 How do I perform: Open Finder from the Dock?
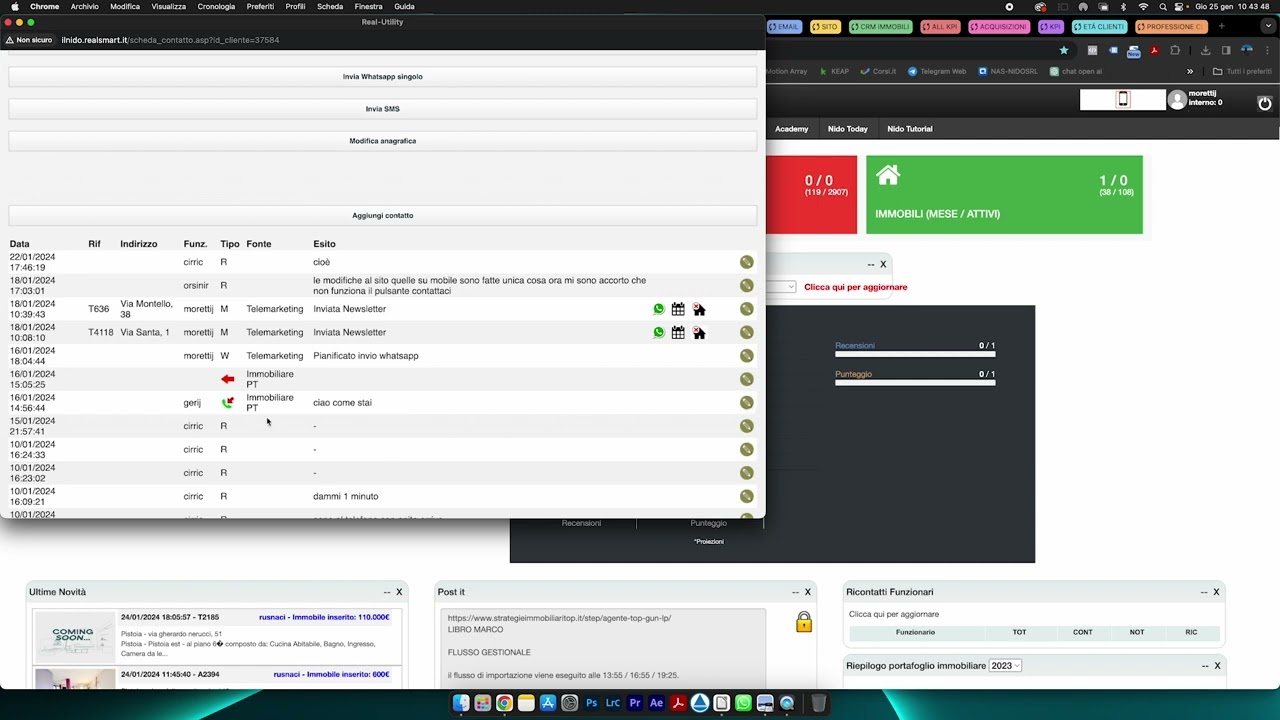tap(461, 703)
